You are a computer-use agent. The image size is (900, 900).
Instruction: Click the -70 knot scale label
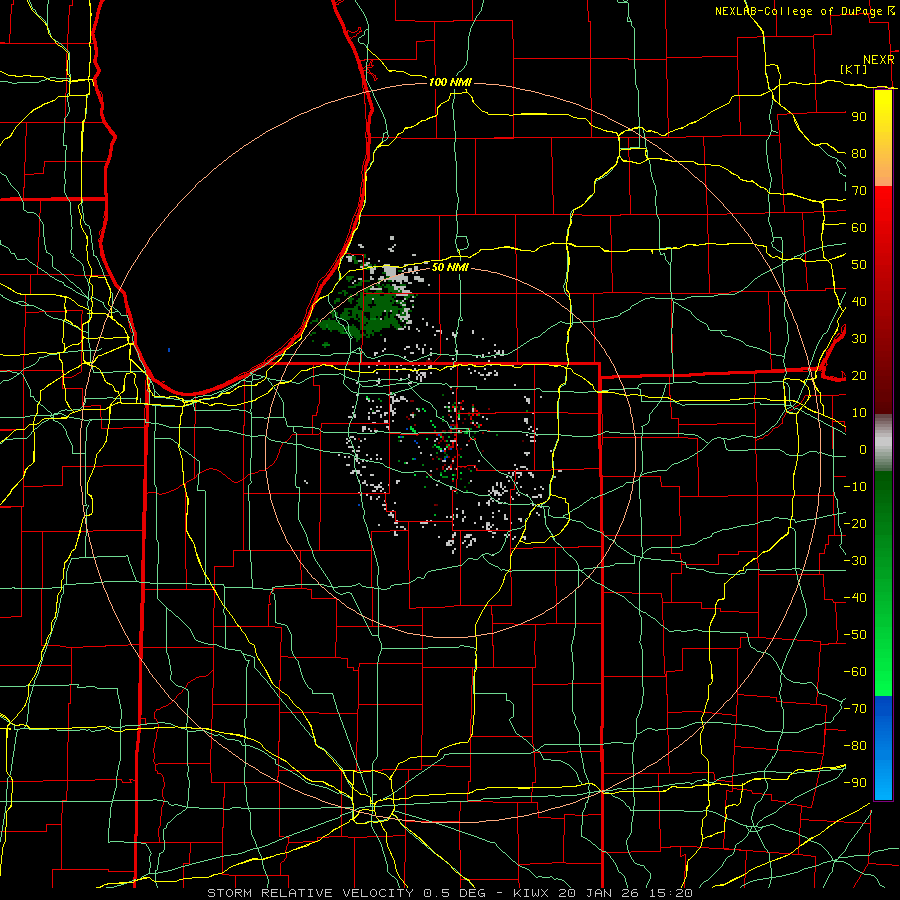tap(855, 709)
